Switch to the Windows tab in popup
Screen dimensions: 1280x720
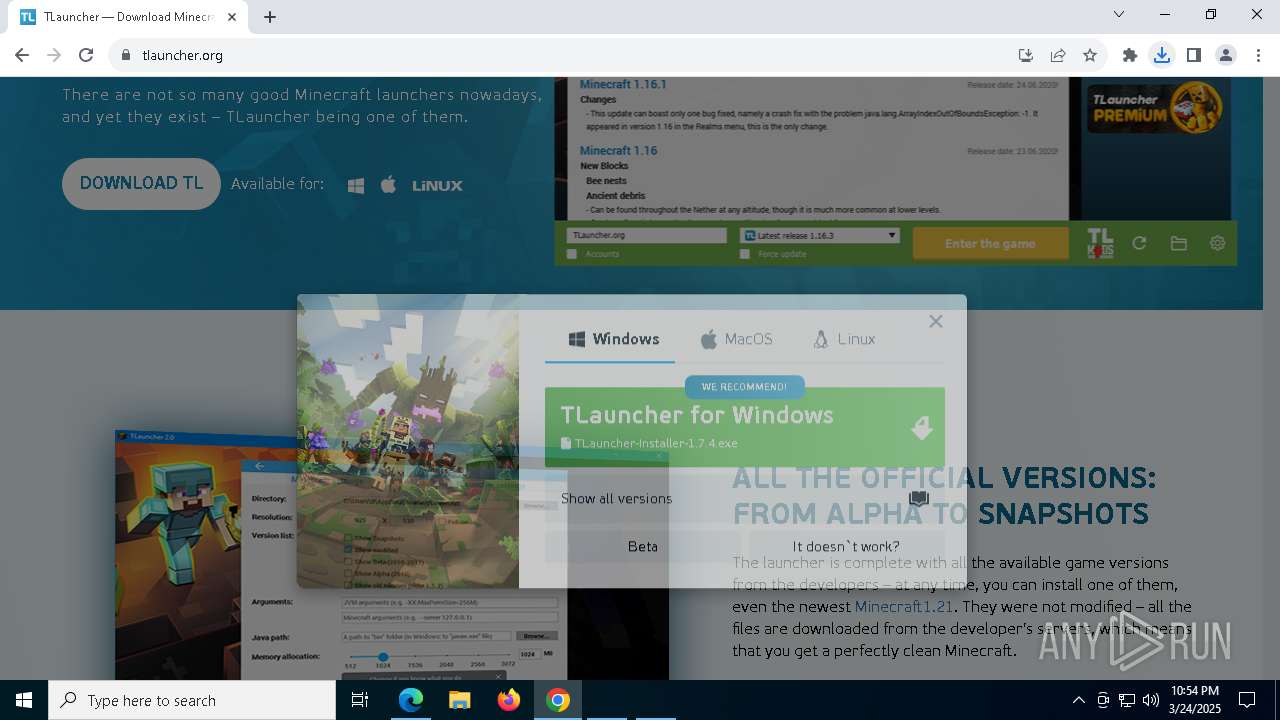[x=614, y=339]
